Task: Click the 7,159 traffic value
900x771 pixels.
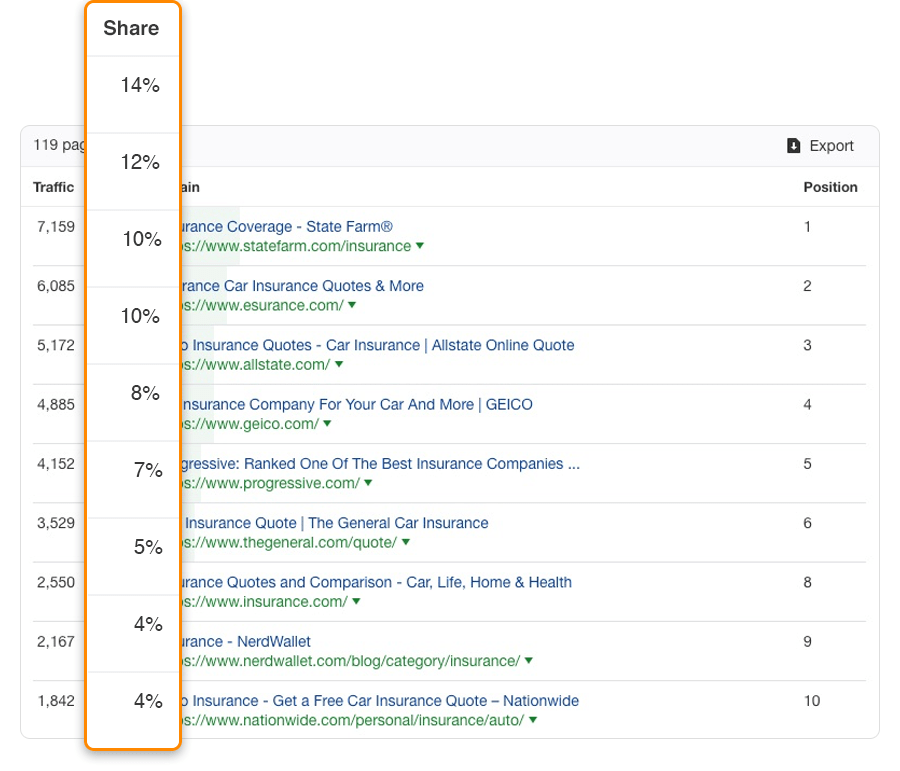Action: (x=56, y=227)
